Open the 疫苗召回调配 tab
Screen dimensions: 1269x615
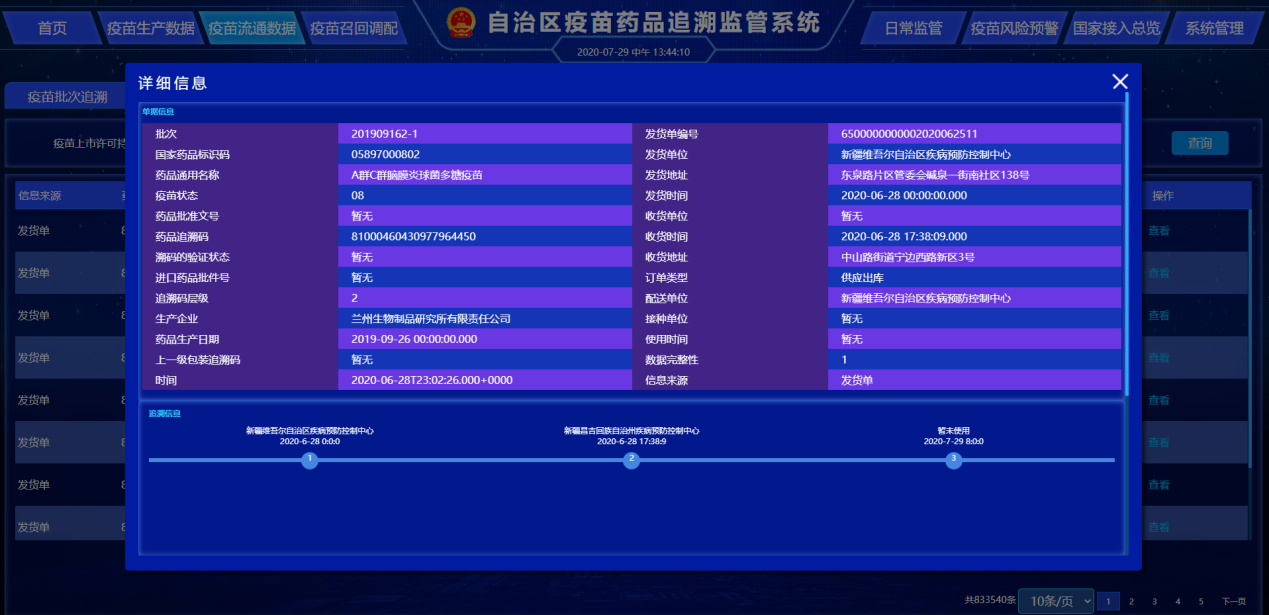(x=353, y=28)
